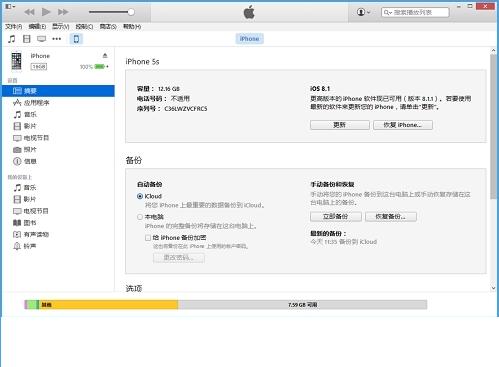Screen dimensions: 499x367
Task: Open the 文件(F) menu
Action: [14, 26]
